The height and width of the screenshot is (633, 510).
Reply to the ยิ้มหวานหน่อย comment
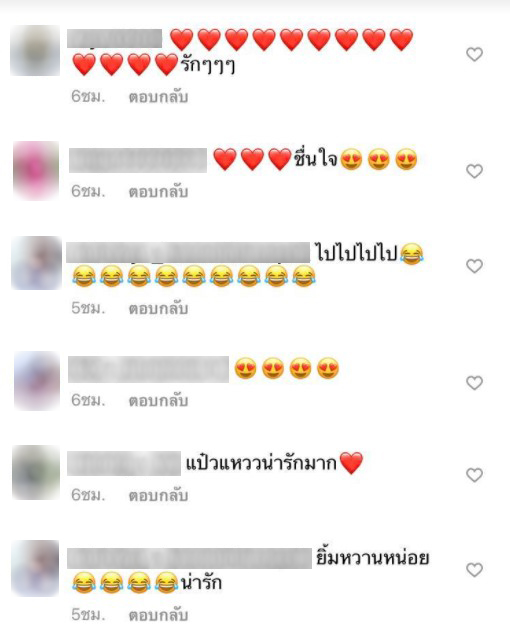coord(158,615)
